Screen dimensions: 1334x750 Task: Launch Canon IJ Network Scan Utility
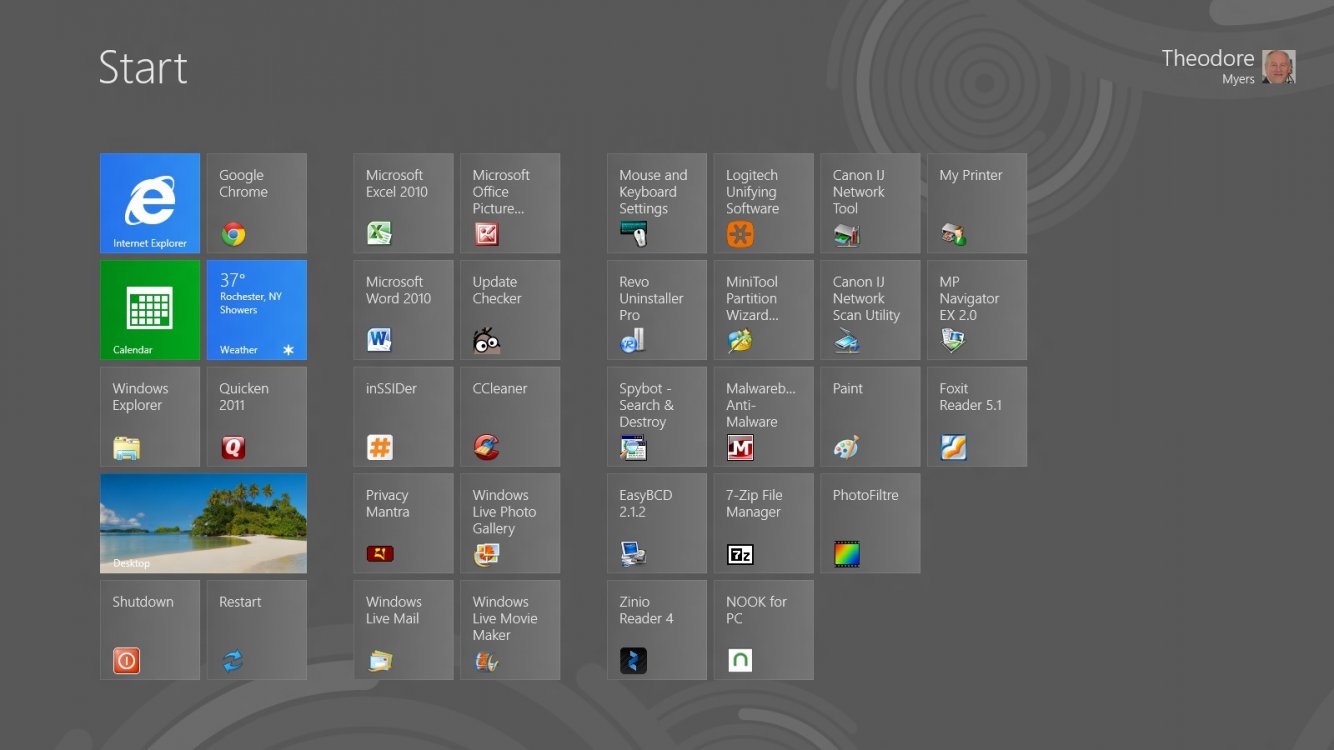870,310
